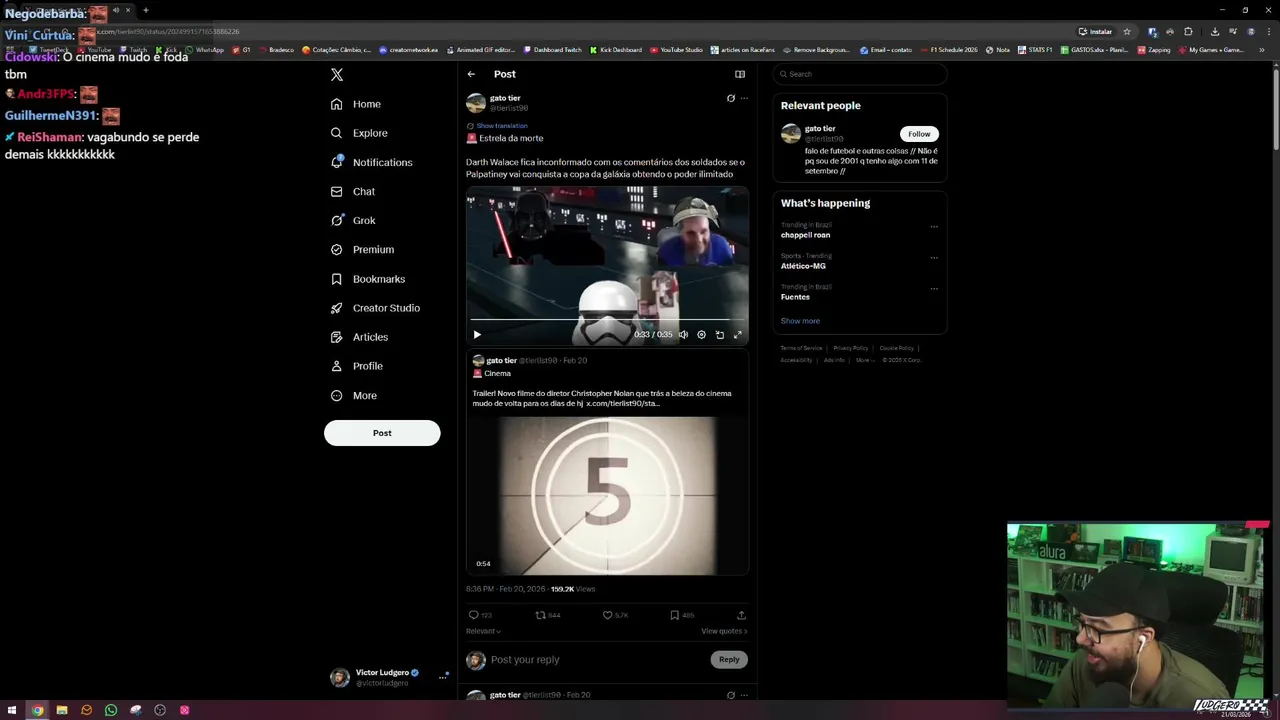The image size is (1280, 720).
Task: Open File Explorer from the taskbar
Action: coord(62,710)
